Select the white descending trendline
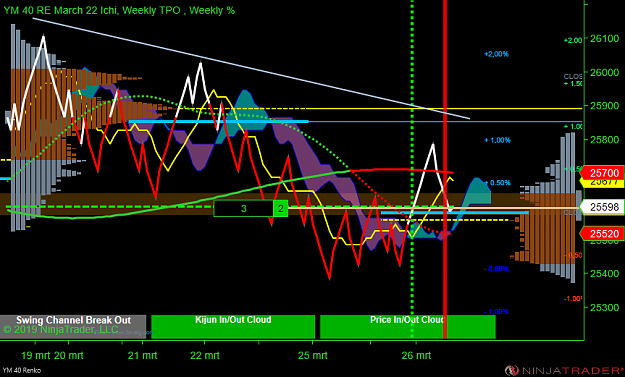625x377 pixels. point(251,68)
